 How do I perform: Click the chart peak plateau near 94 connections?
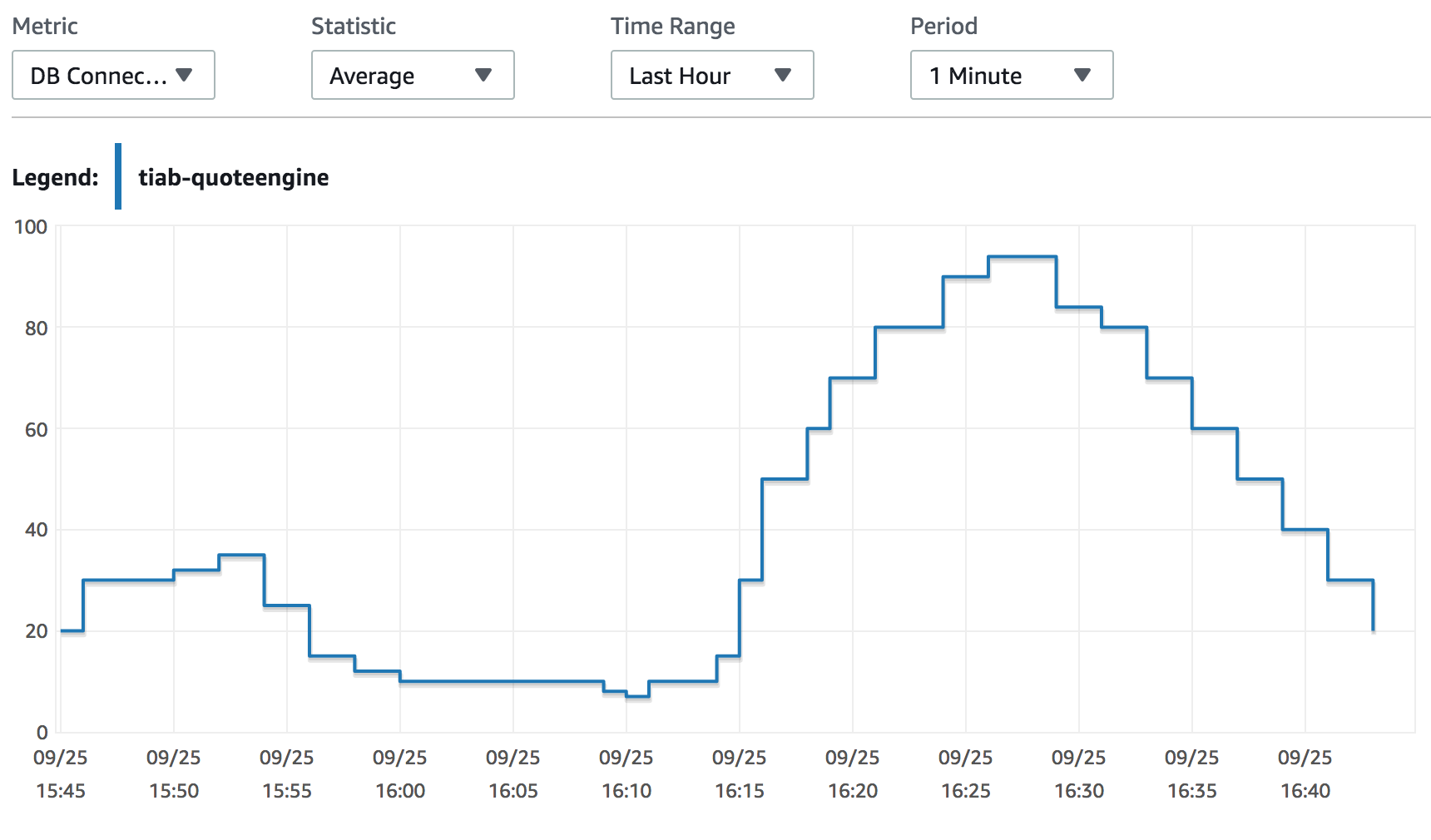pos(1022,257)
